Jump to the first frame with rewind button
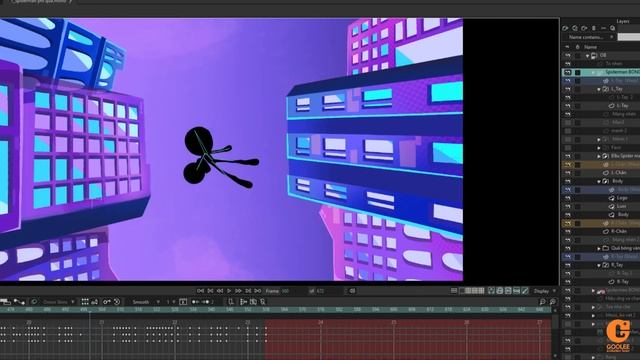Viewport: 640px width, 360px height. pos(200,291)
